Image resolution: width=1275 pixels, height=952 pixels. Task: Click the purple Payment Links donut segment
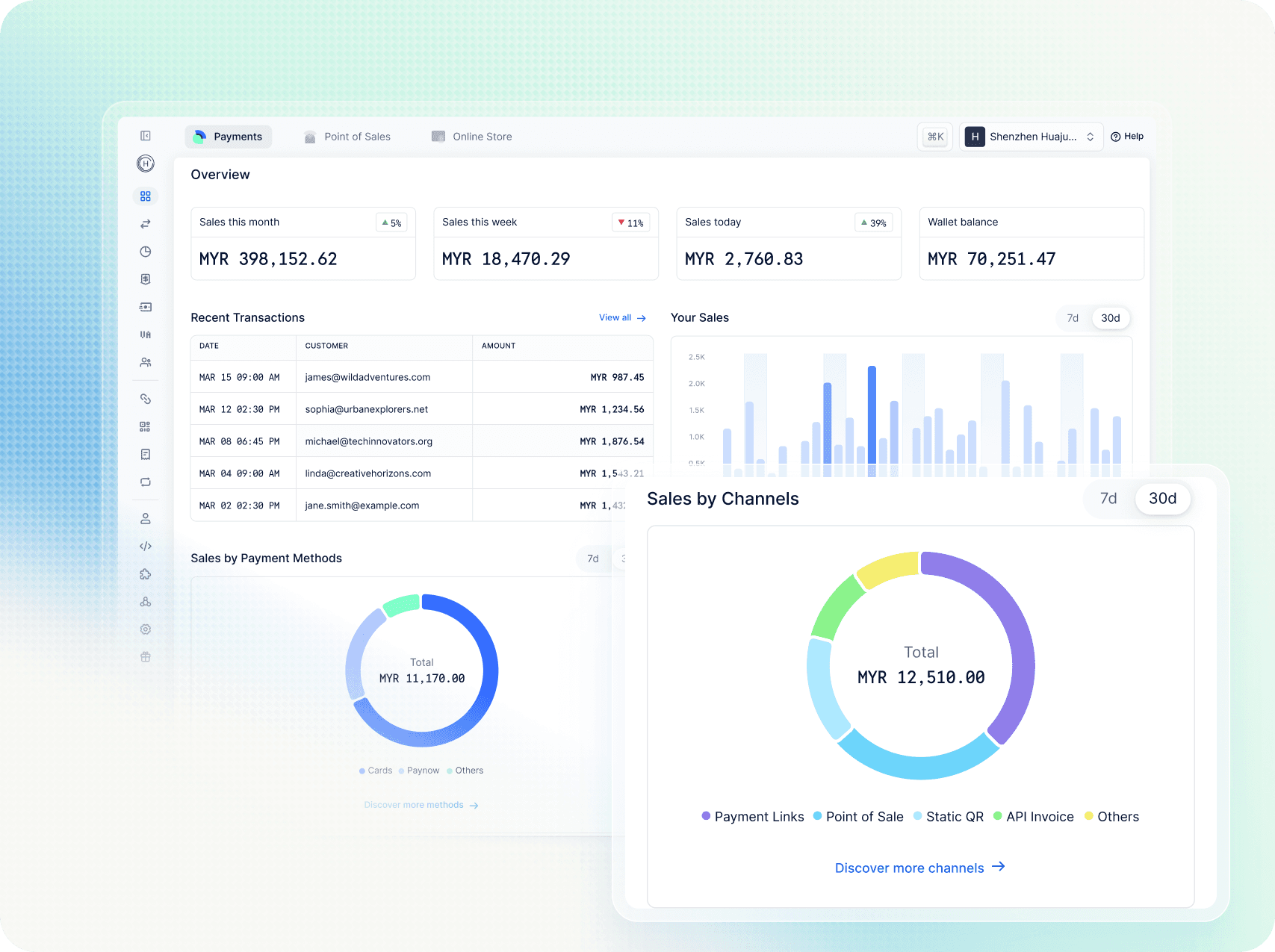pyautogui.click(x=1021, y=643)
